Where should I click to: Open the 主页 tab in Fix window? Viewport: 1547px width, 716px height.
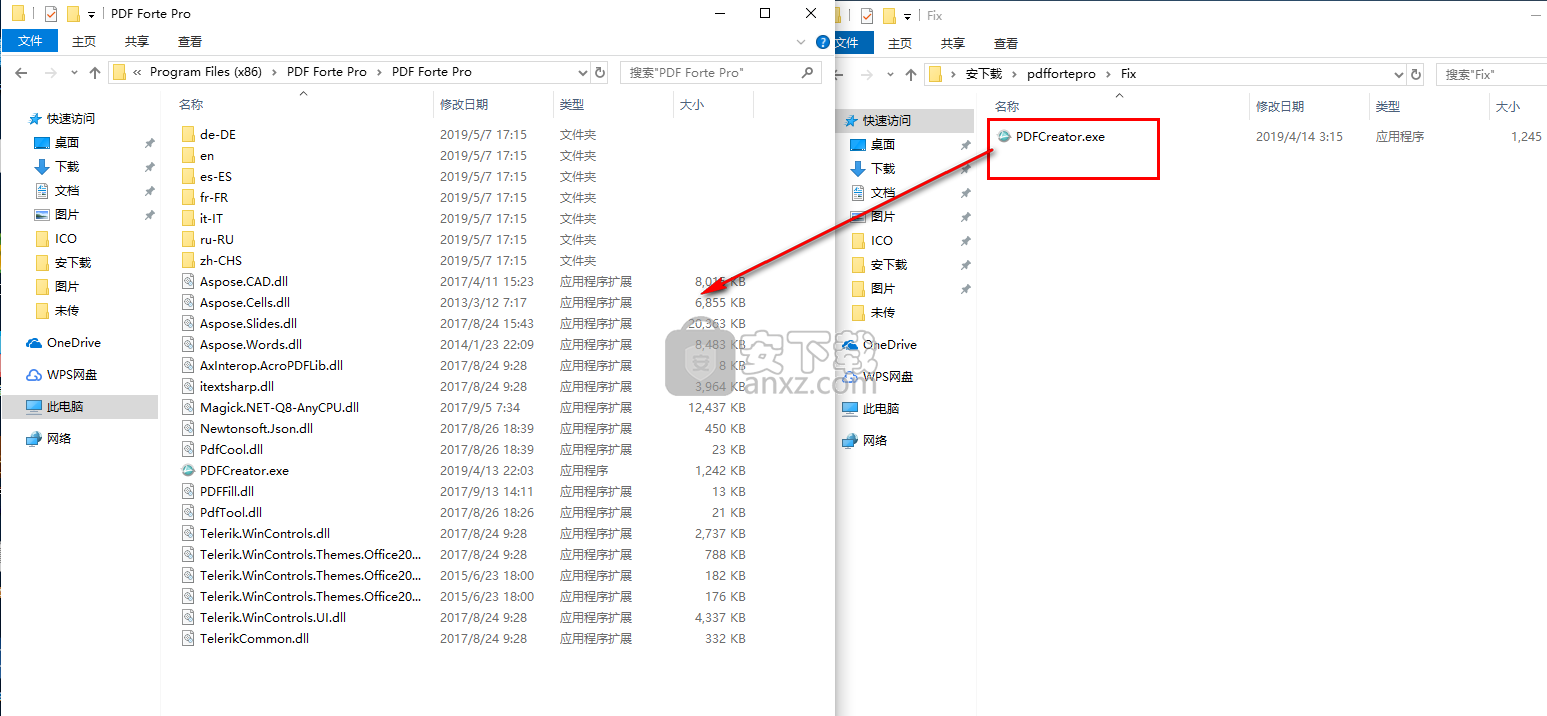click(900, 43)
